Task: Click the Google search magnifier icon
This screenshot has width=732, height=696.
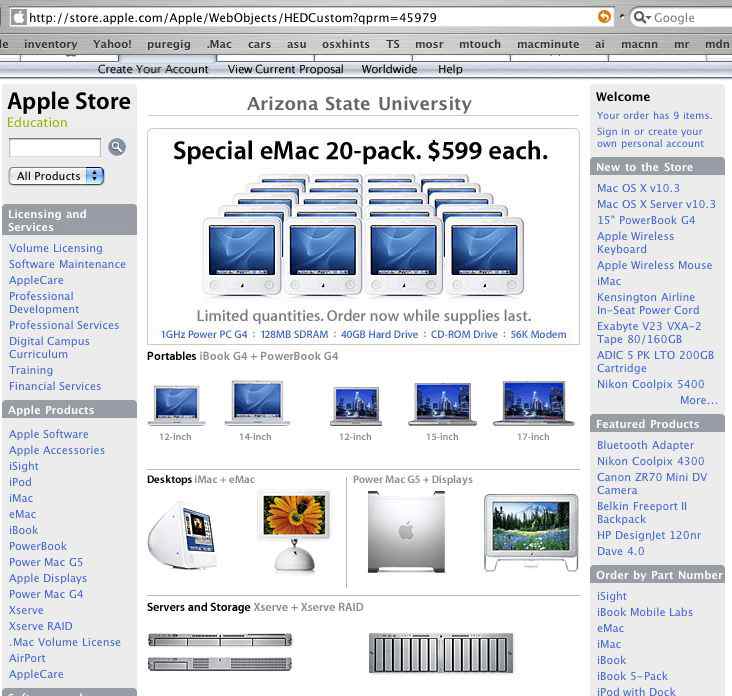Action: (x=640, y=17)
